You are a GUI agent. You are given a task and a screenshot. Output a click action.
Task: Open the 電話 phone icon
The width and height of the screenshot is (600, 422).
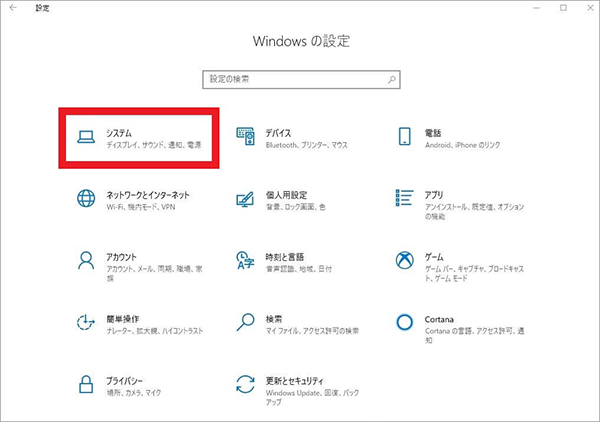pyautogui.click(x=404, y=136)
